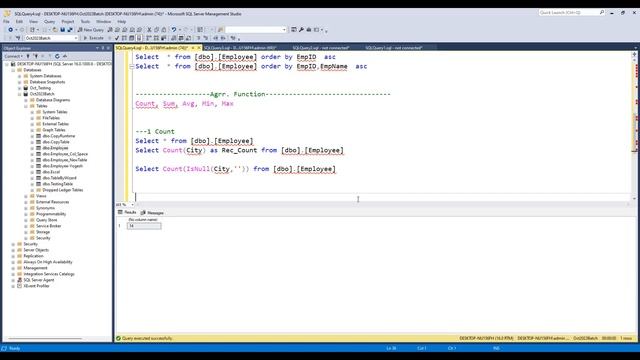Toggle Include Client Statistics
The width and height of the screenshot is (640, 360).
tap(163, 38)
